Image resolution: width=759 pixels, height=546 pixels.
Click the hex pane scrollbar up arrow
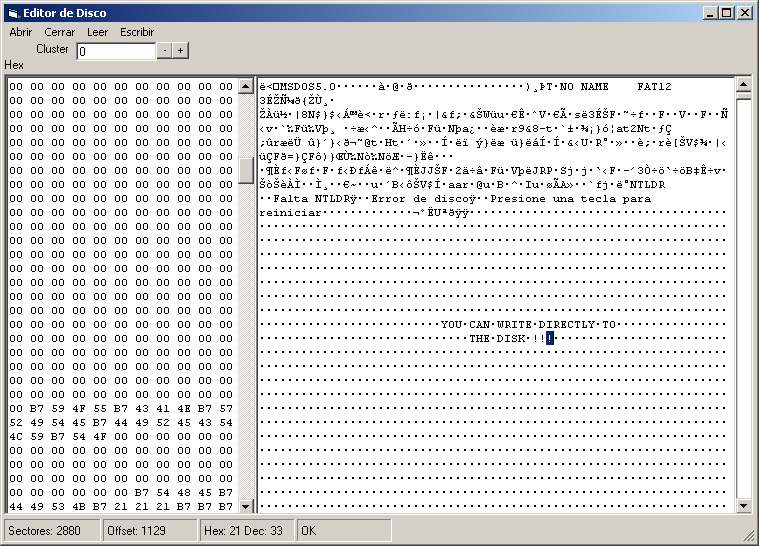[x=246, y=87]
